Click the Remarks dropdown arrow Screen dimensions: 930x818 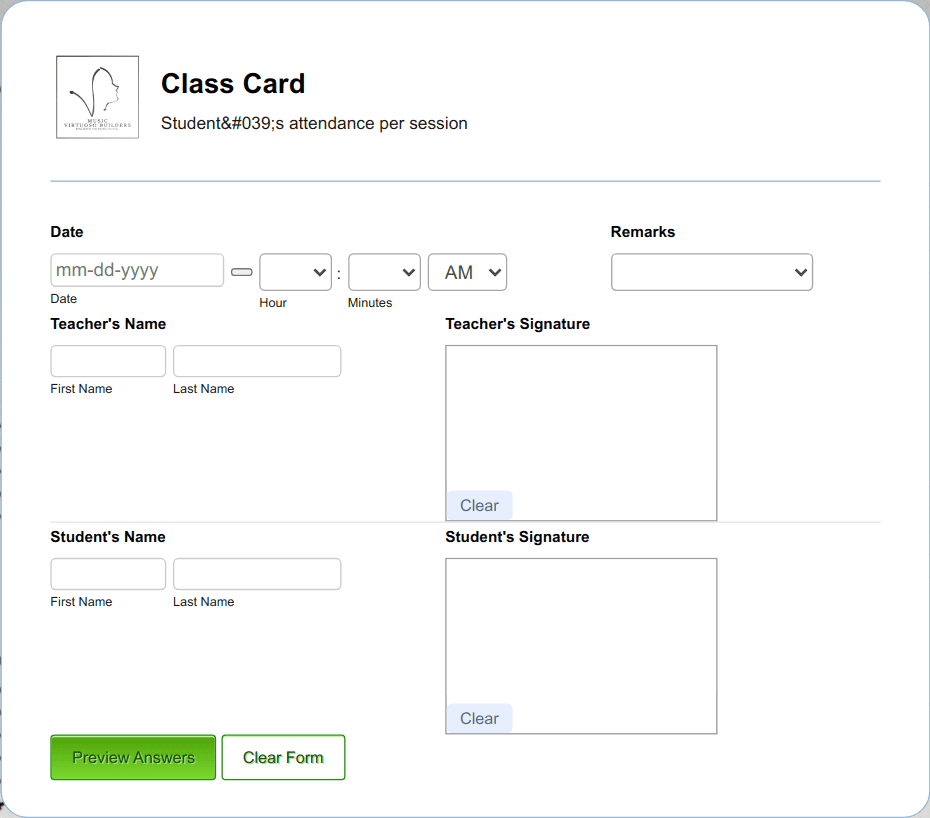click(x=799, y=271)
